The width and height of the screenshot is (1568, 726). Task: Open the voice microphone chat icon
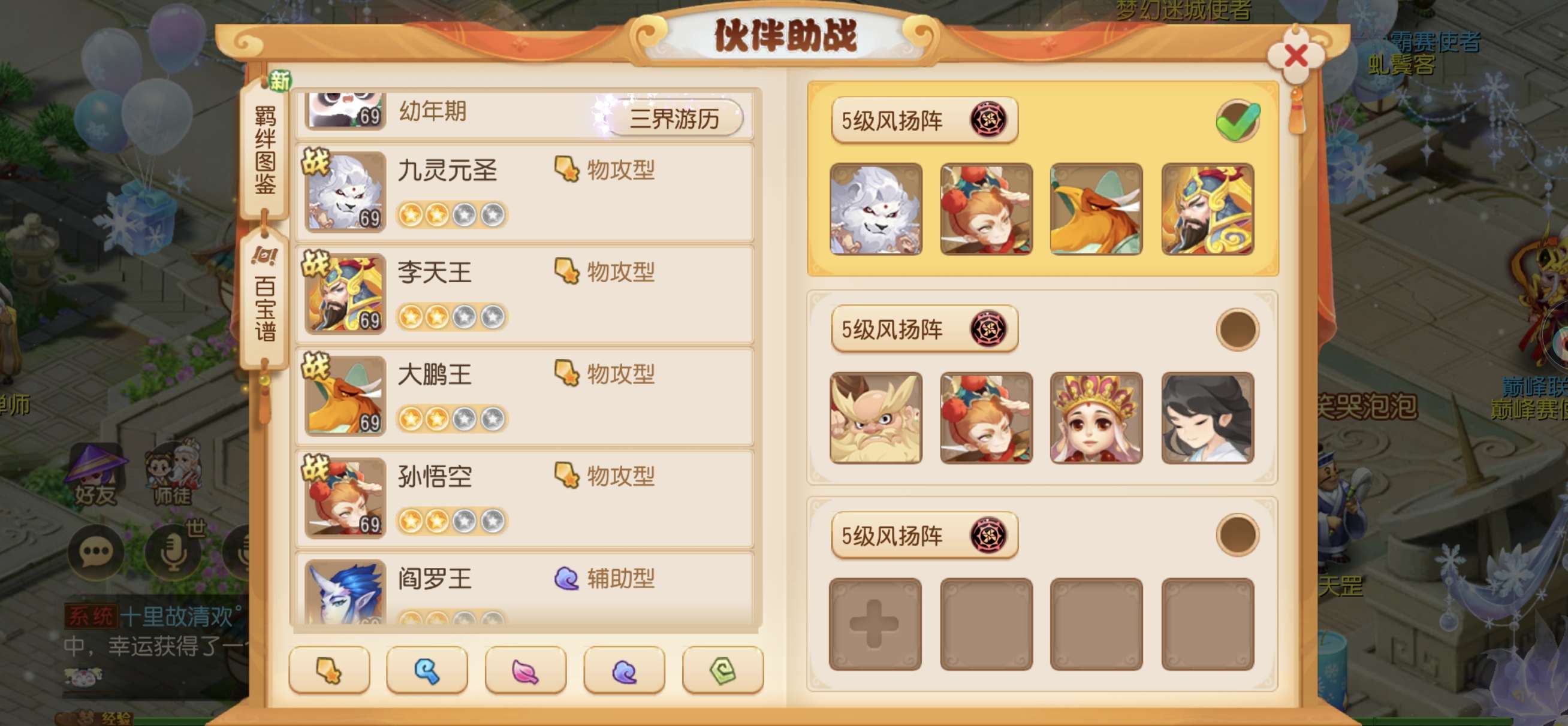pos(173,551)
